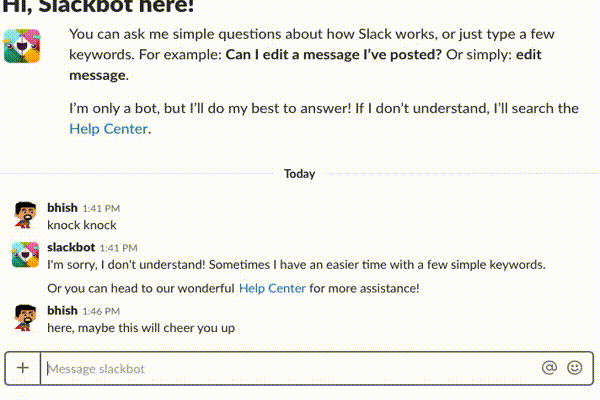Click the 1:41 PM timestamp on bhish's message
This screenshot has width=600, height=400.
click(x=100, y=209)
